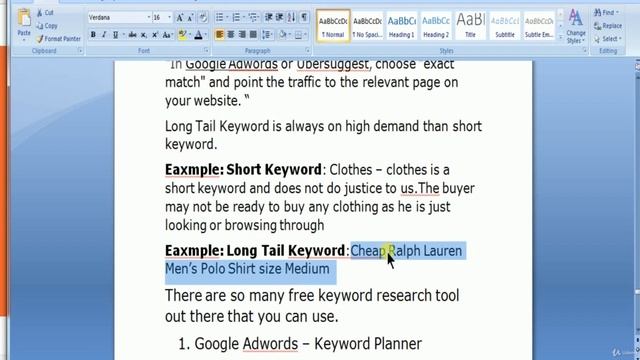Screen dimensions: 640x360
Task: Click the highlighted text 'Men's Polo Shirt size Medium'
Action: coord(247,269)
